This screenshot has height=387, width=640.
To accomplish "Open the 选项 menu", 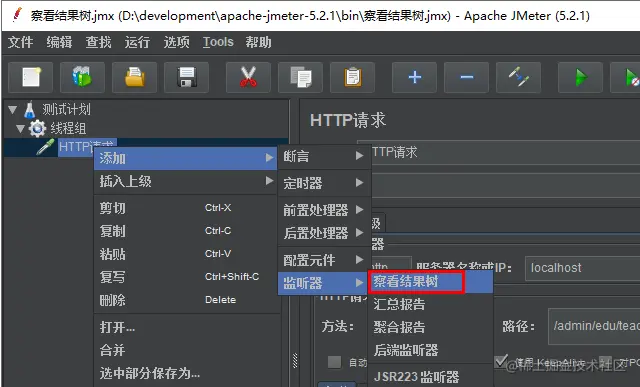I will (176, 42).
